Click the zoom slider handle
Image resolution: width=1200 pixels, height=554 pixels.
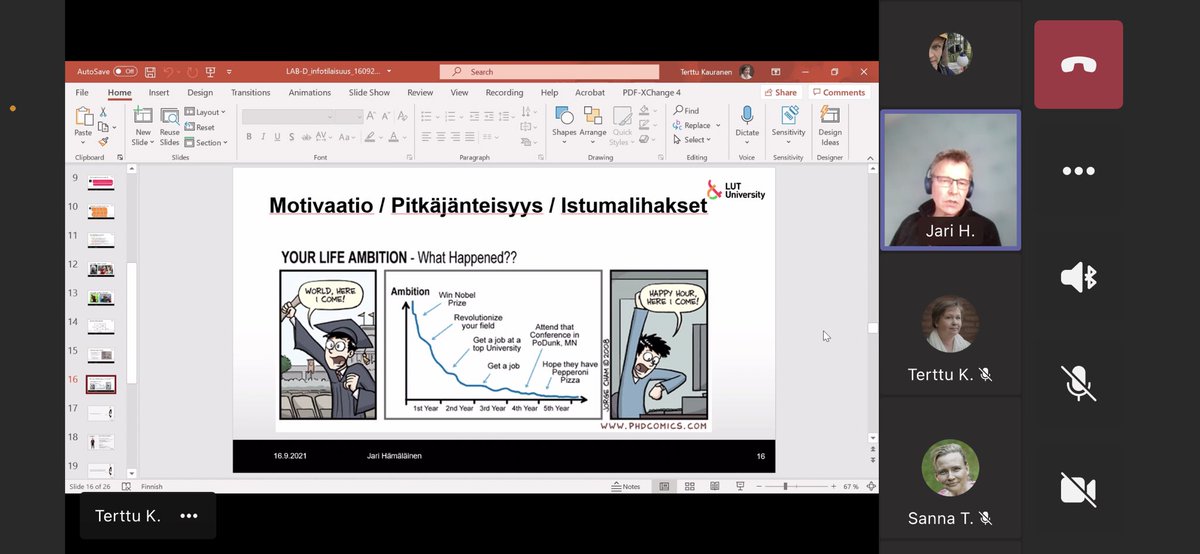pyautogui.click(x=785, y=486)
